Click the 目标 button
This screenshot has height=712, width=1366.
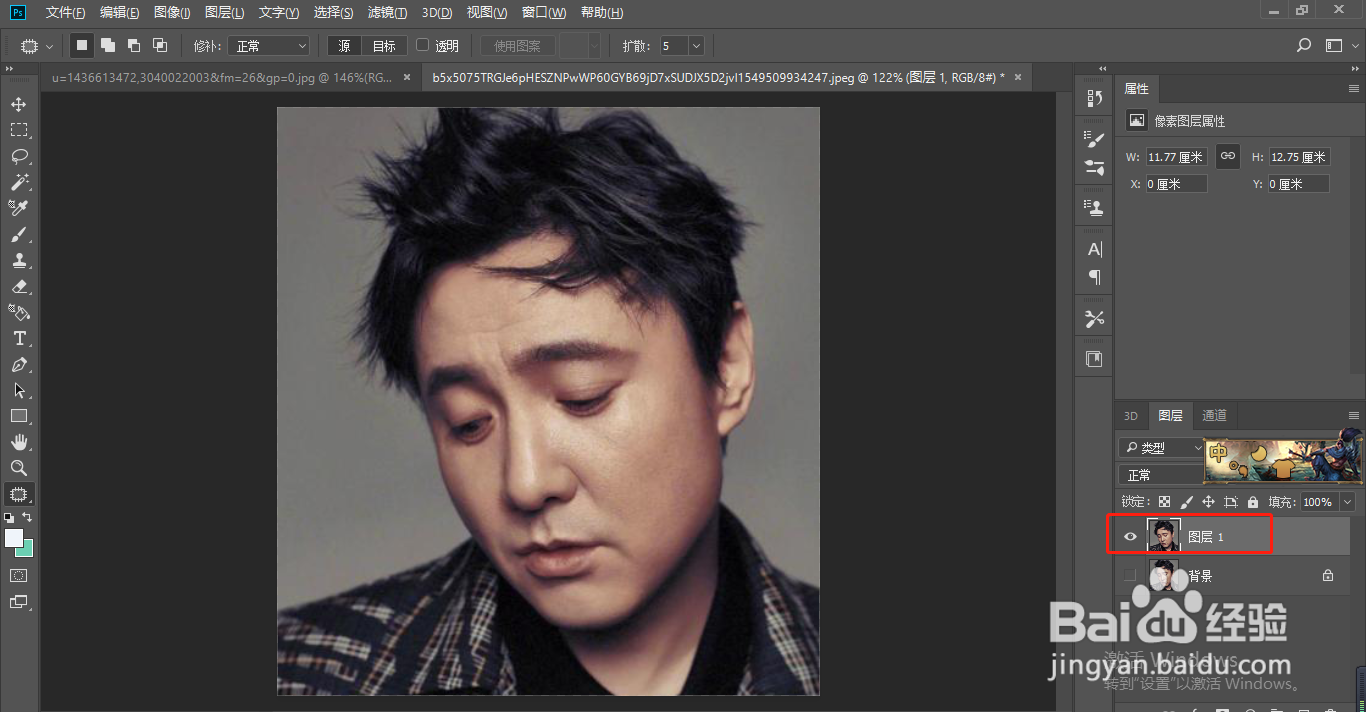[384, 46]
